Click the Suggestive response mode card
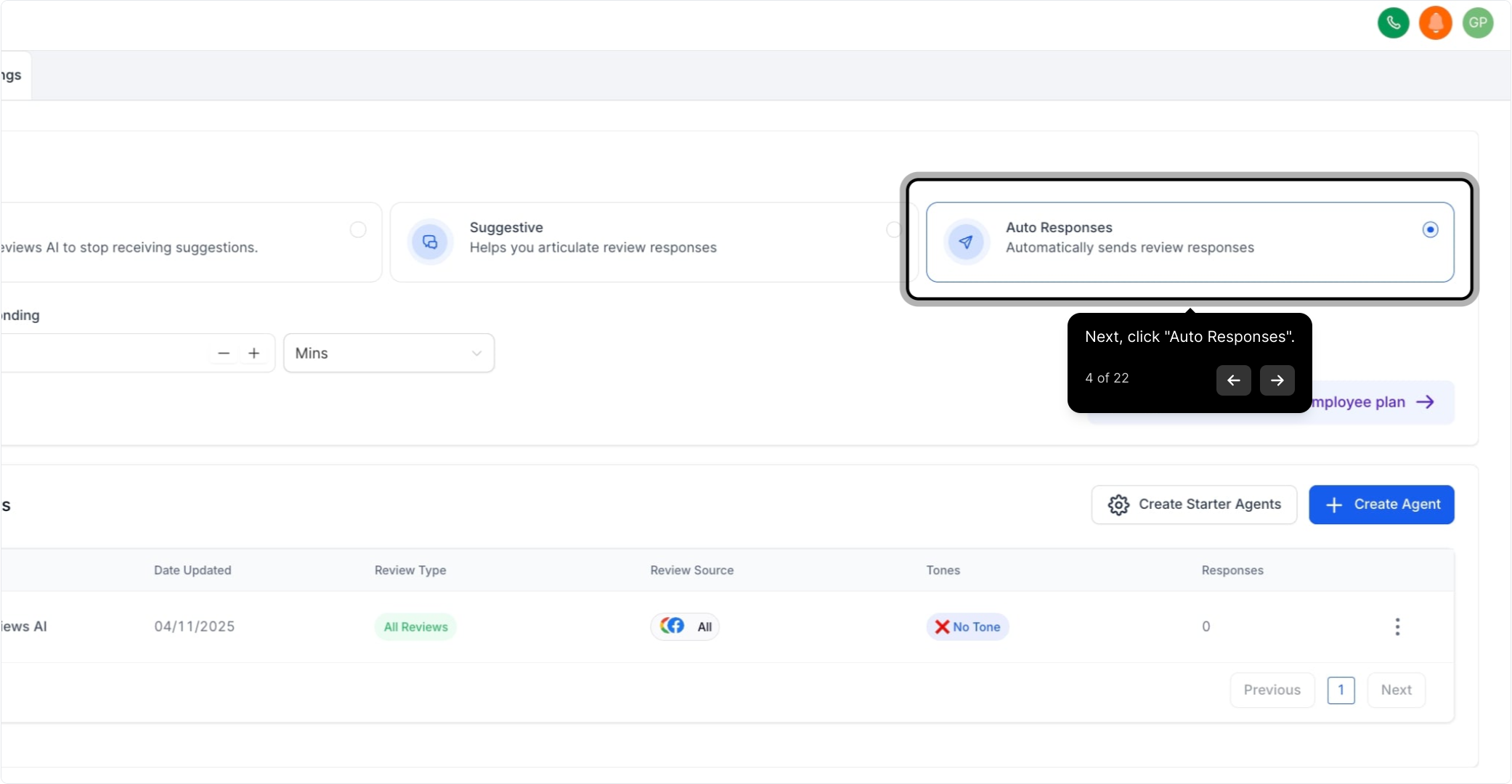This screenshot has width=1512, height=784. (x=654, y=242)
